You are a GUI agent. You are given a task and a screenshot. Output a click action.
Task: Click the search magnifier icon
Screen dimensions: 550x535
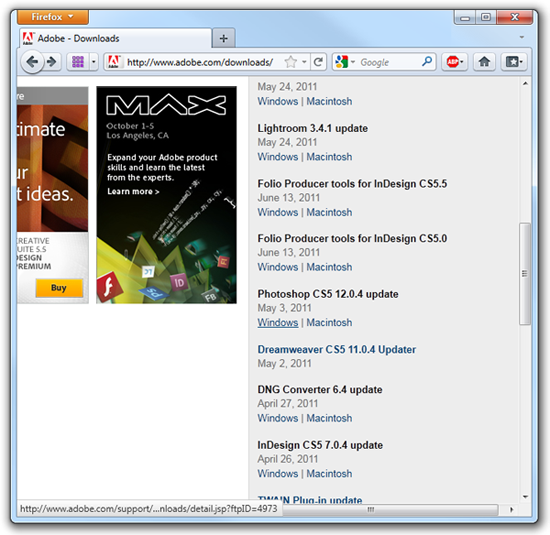pos(427,62)
